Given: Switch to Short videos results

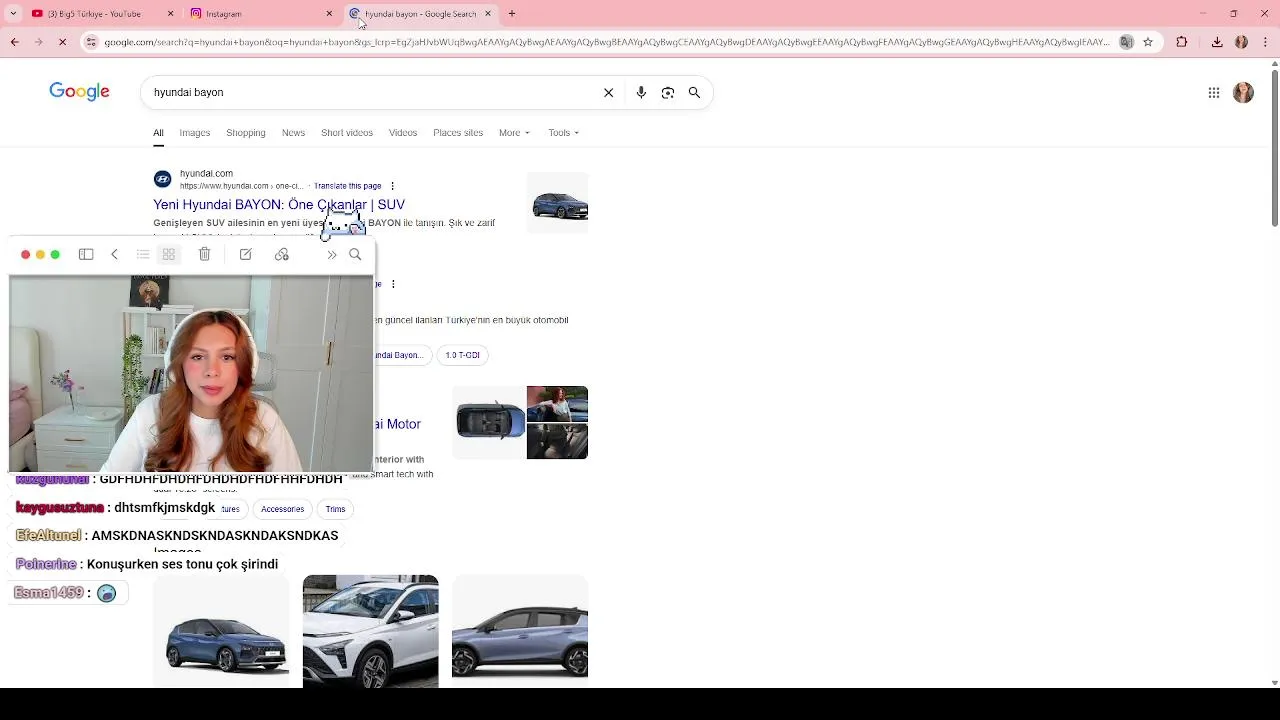Looking at the screenshot, I should pyautogui.click(x=347, y=133).
